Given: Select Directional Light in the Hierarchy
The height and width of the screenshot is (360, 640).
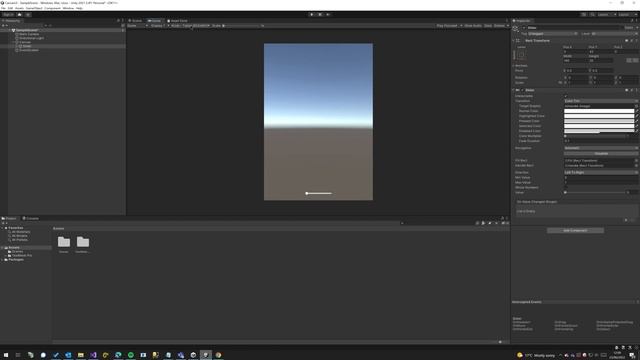Looking at the screenshot, I should pos(31,38).
